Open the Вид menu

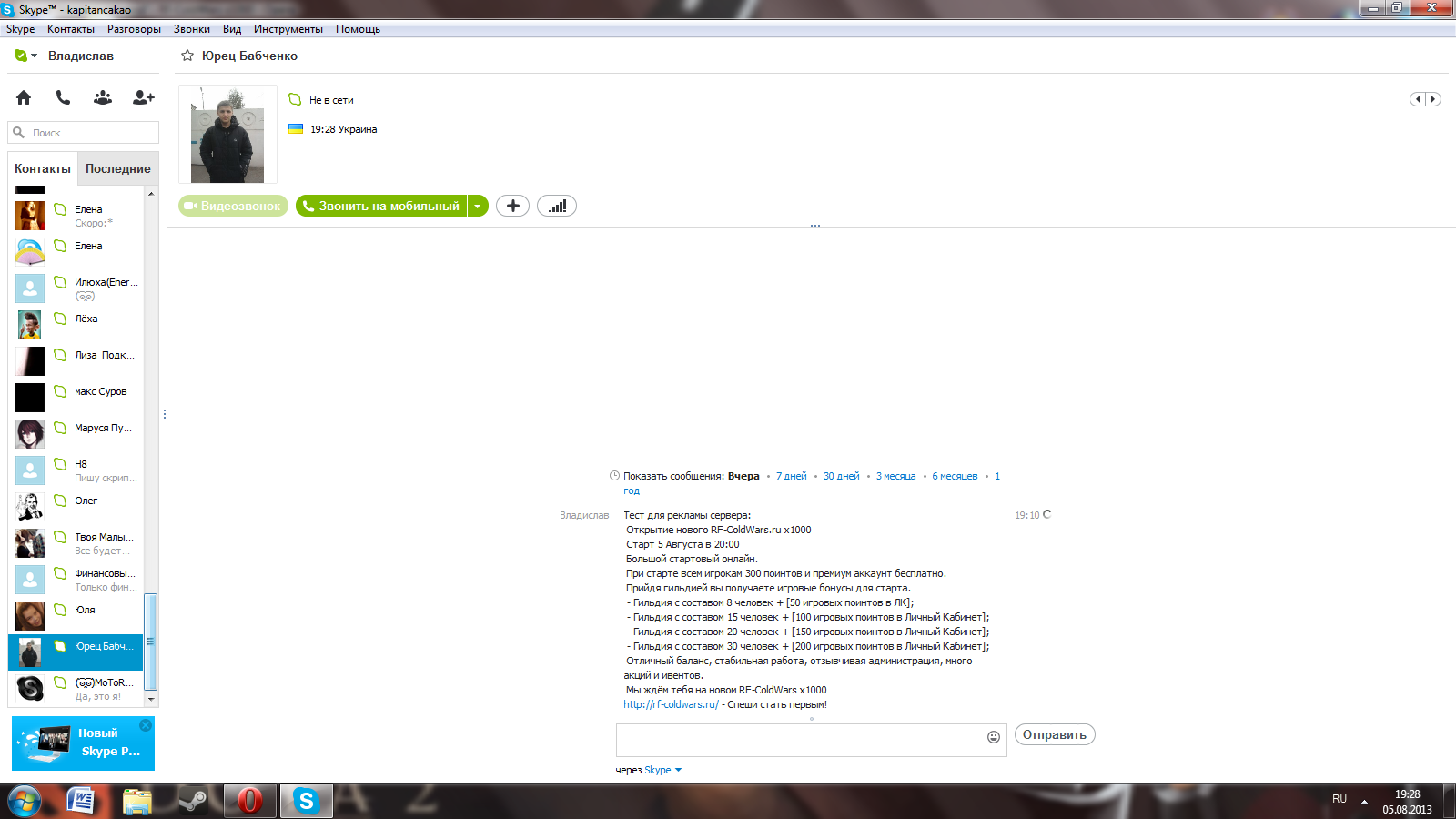pos(232,29)
